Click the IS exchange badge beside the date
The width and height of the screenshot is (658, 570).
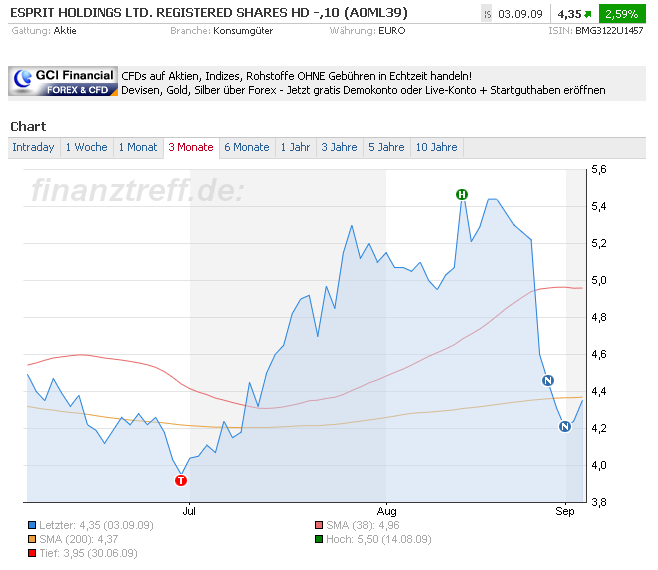[487, 14]
